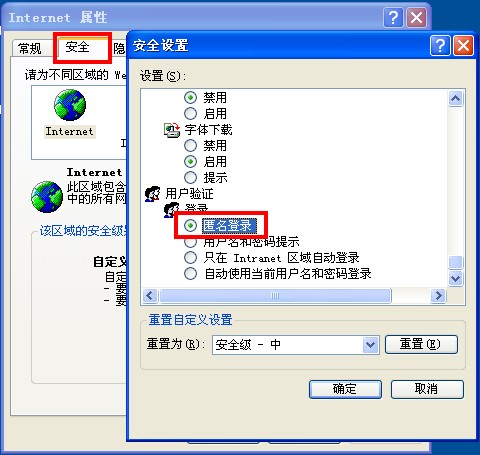The width and height of the screenshot is (480, 455).
Task: Choose 自动使用当前用户名和密码登录
Action: (190, 274)
